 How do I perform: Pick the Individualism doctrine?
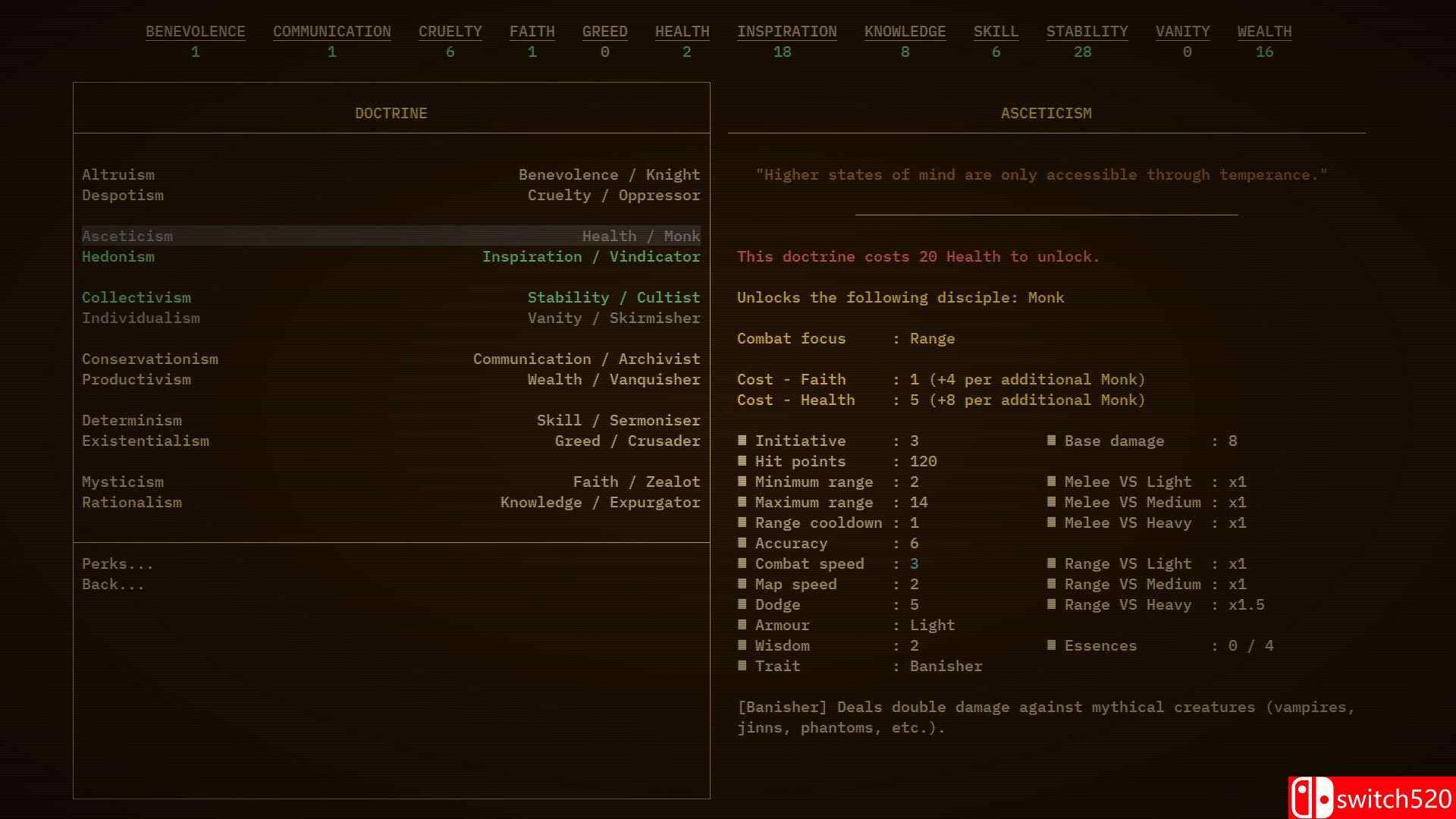click(x=141, y=318)
